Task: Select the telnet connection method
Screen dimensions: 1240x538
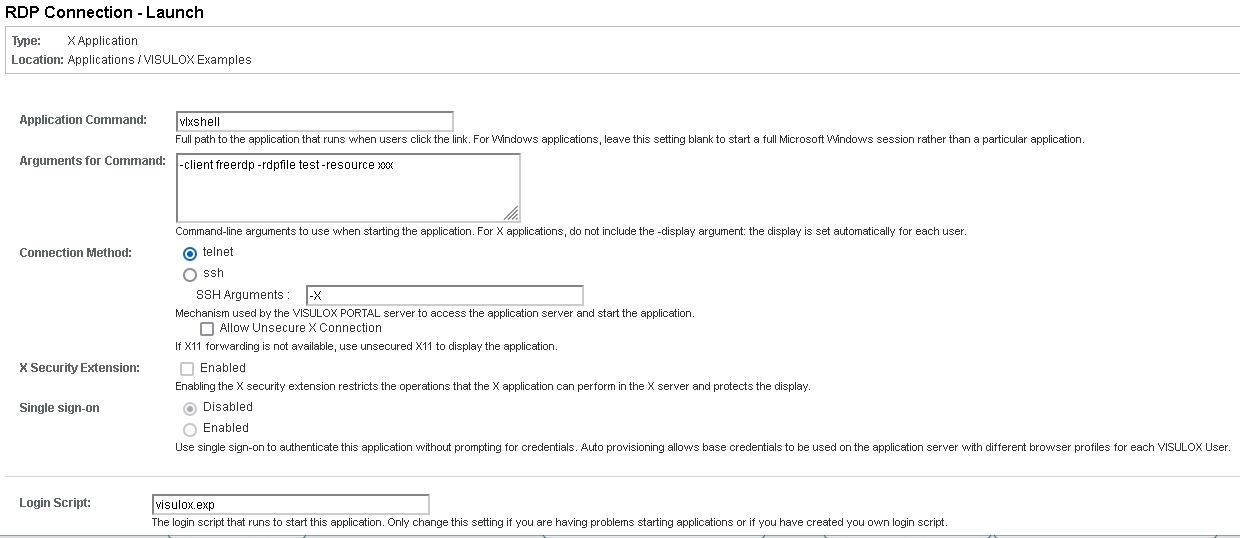Action: pos(190,253)
